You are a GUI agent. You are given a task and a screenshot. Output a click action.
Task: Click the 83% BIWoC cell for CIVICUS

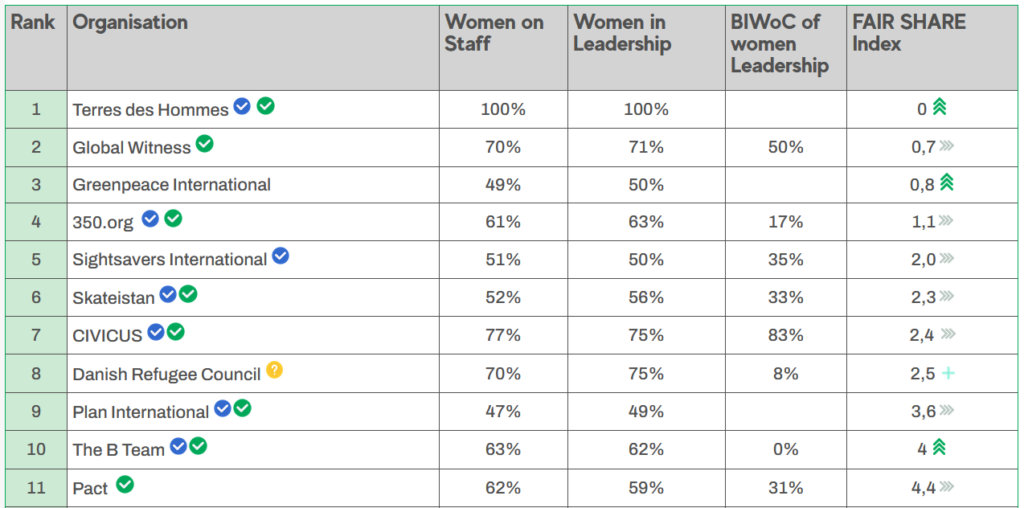(x=786, y=335)
